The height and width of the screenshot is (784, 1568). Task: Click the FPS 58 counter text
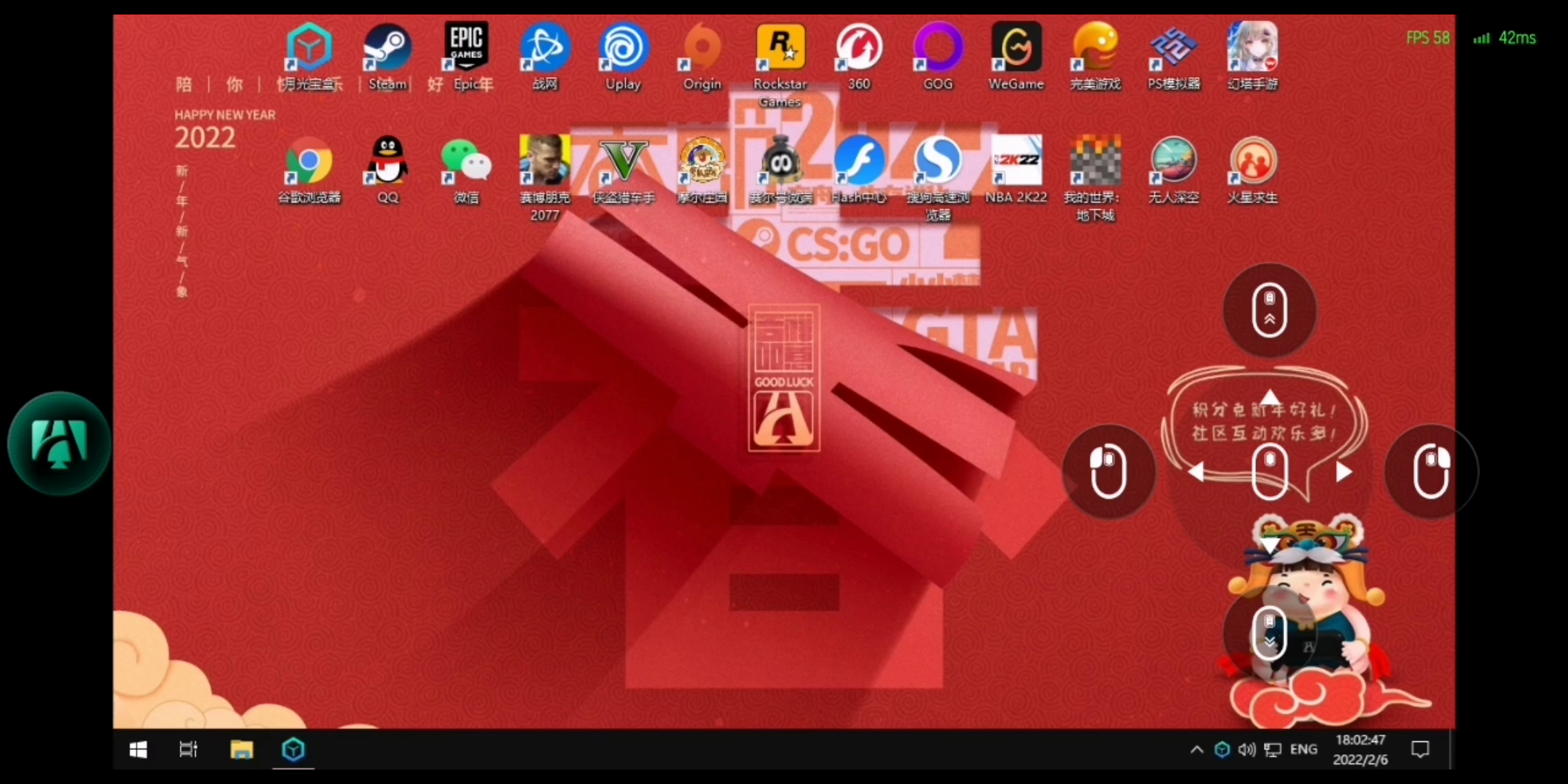[x=1427, y=38]
